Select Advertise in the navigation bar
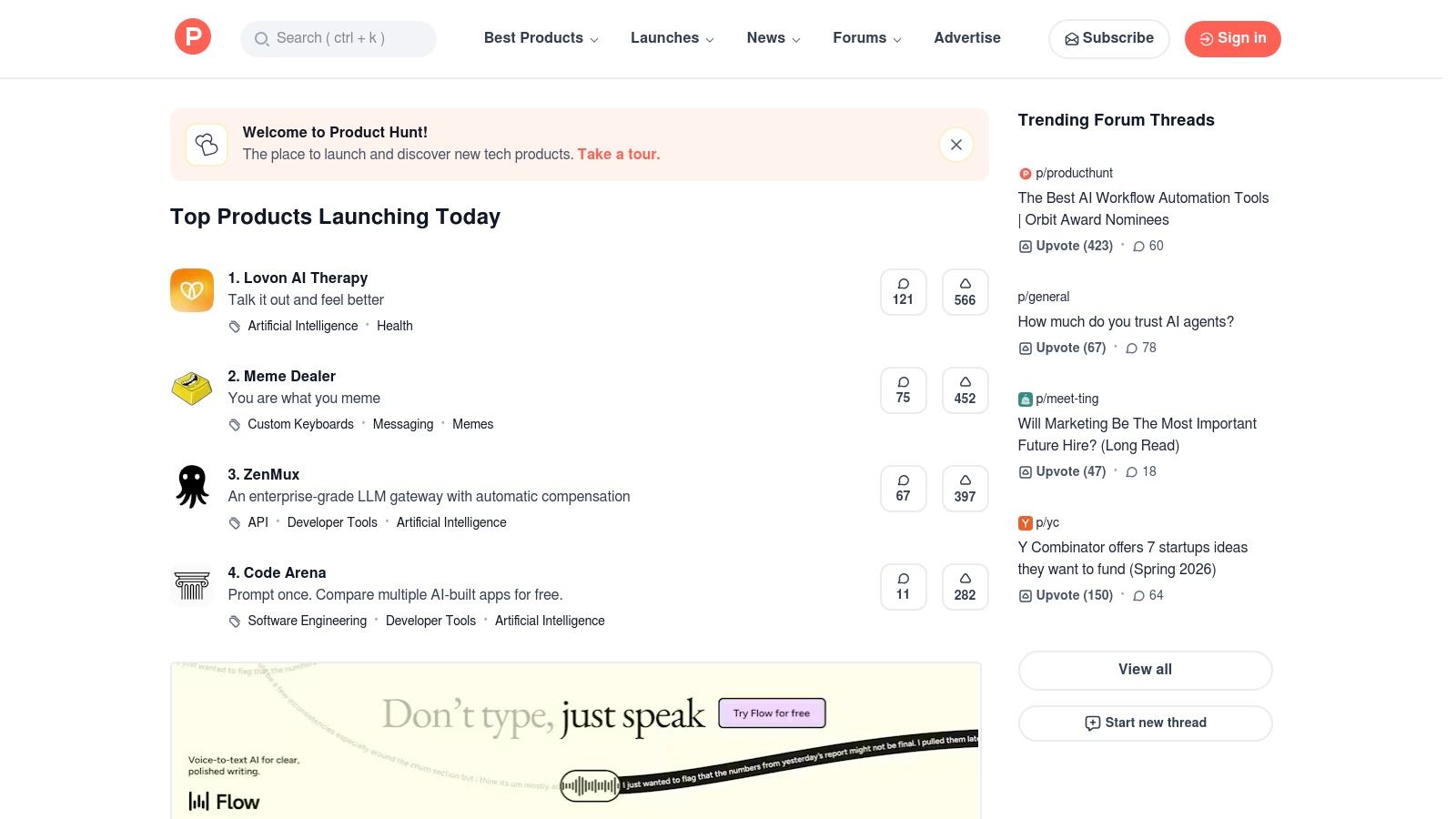The width and height of the screenshot is (1456, 819). 966,38
